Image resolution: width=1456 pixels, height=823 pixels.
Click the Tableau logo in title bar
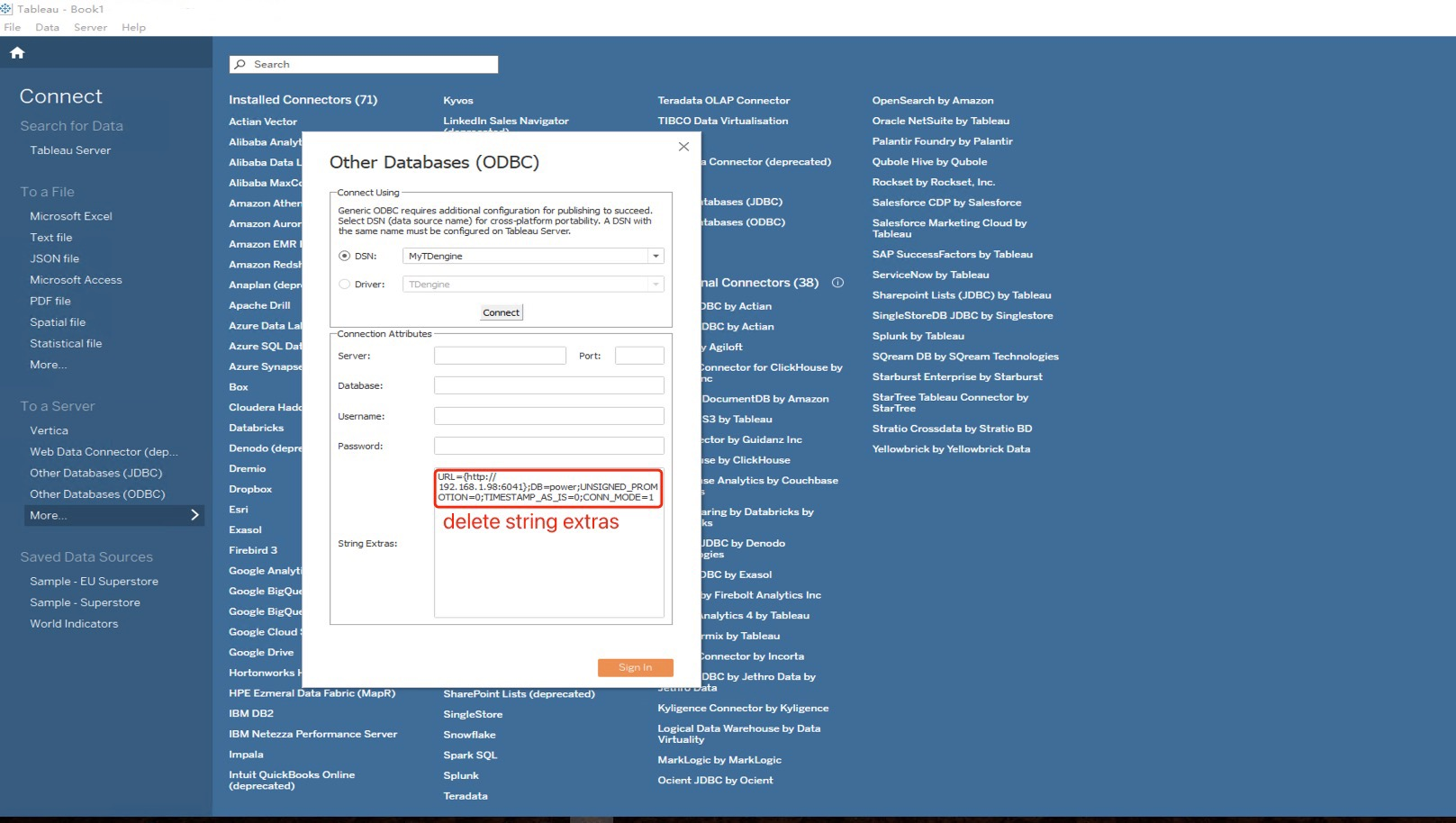pos(7,9)
